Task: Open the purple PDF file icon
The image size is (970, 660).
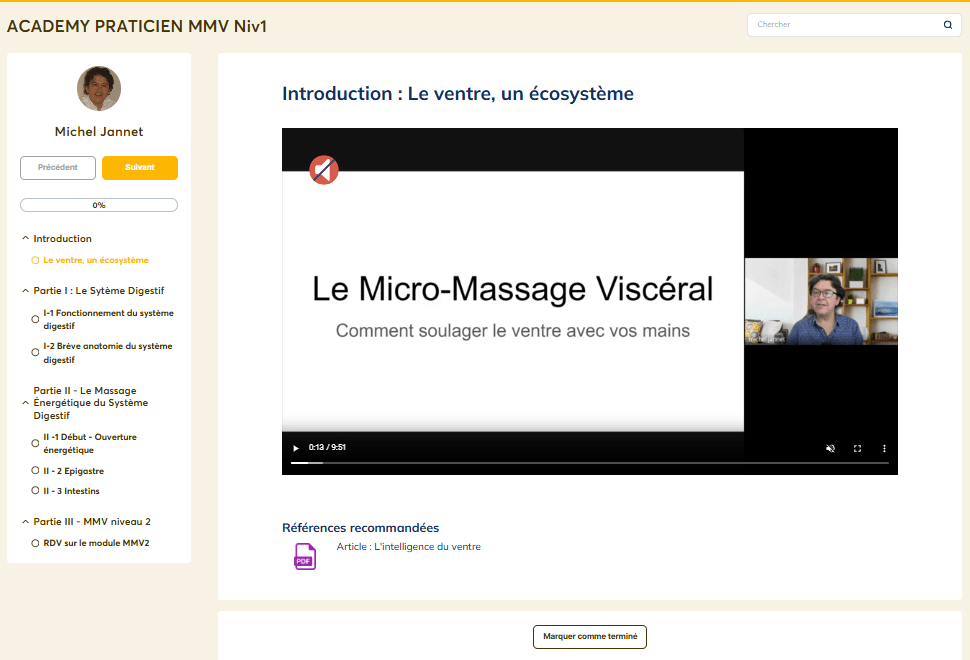Action: pyautogui.click(x=305, y=556)
